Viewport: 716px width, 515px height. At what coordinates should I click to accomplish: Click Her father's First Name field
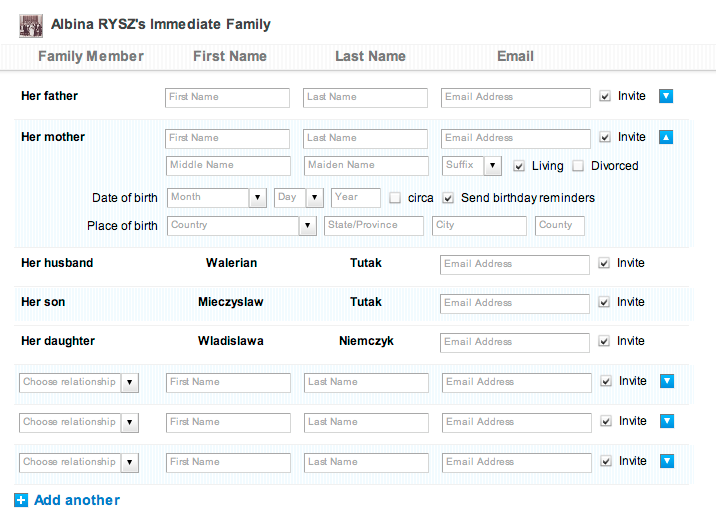click(x=227, y=98)
